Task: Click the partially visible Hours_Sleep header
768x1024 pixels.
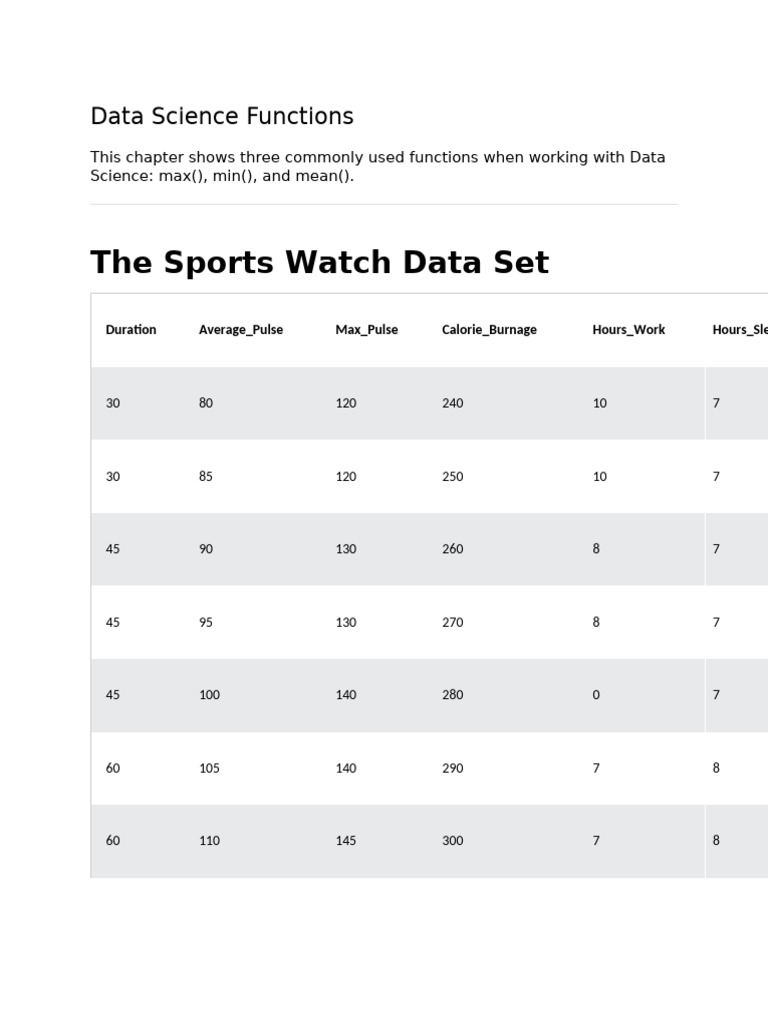Action: [740, 330]
